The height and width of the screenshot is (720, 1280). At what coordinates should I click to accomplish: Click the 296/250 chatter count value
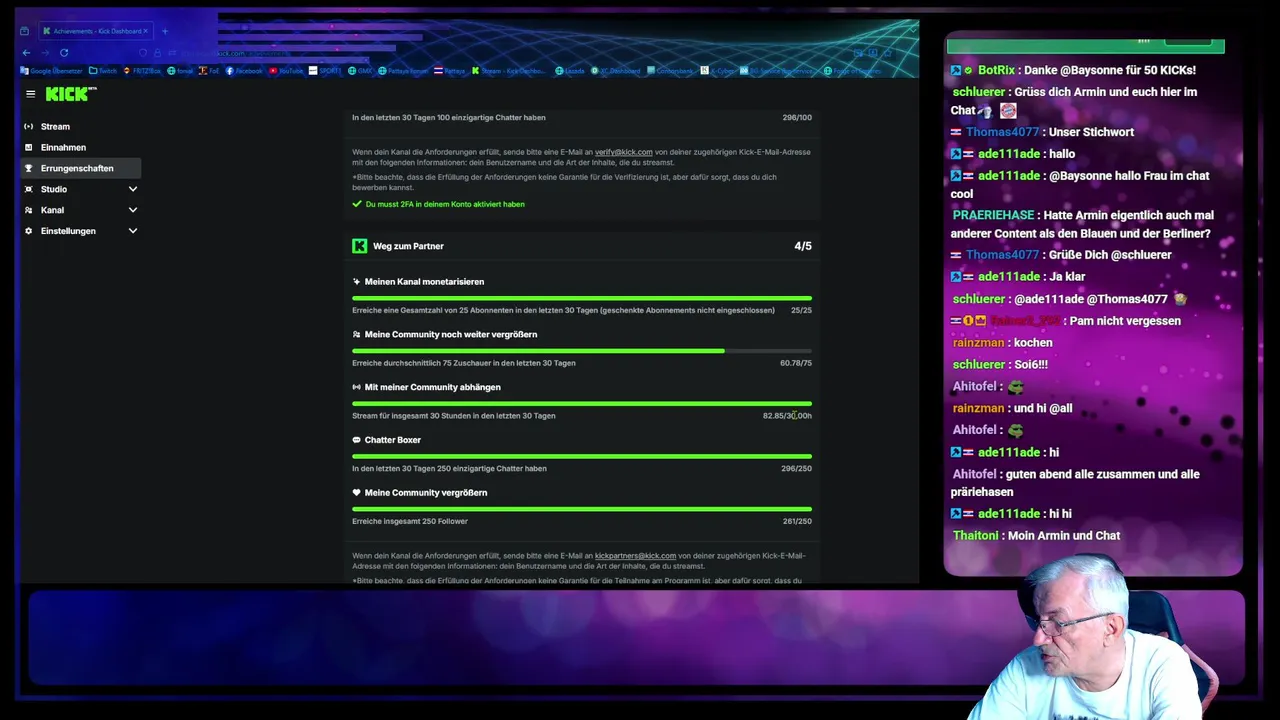pyautogui.click(x=797, y=469)
